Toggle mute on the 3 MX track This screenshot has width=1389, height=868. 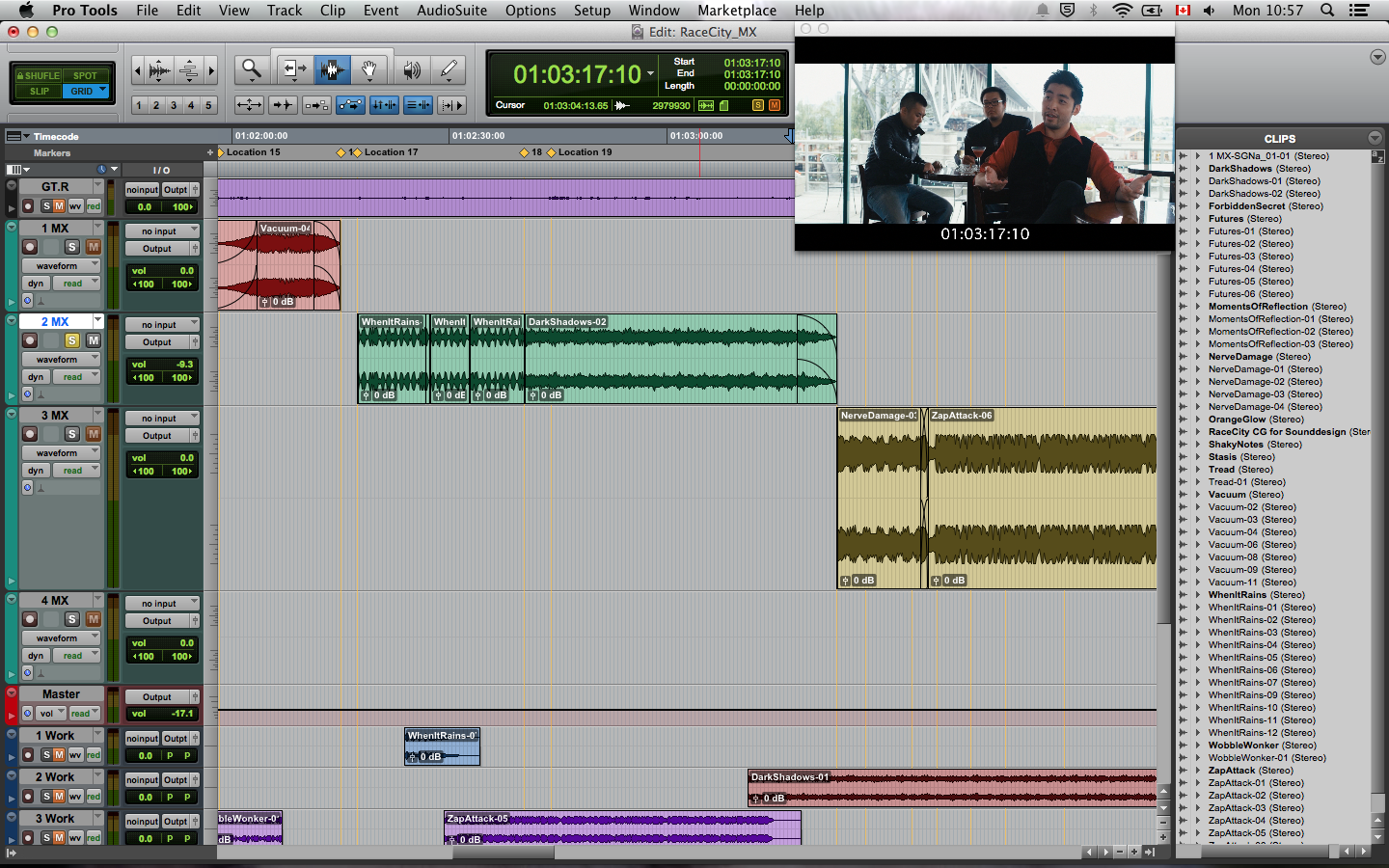pos(94,434)
